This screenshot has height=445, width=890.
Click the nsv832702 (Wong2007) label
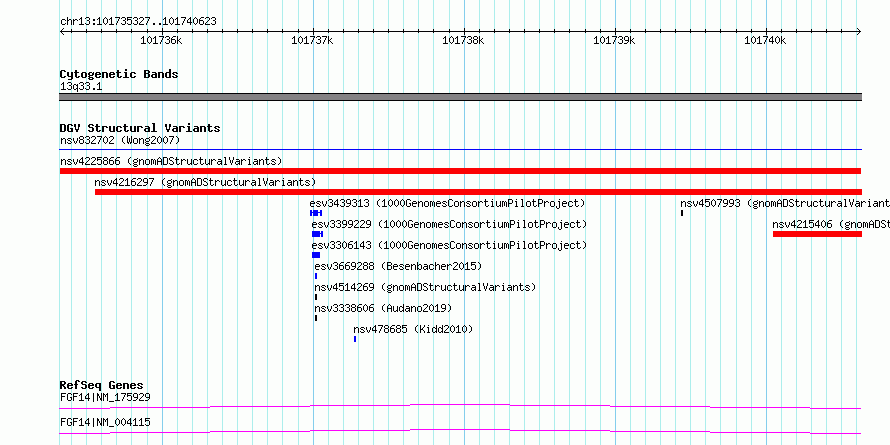point(120,140)
